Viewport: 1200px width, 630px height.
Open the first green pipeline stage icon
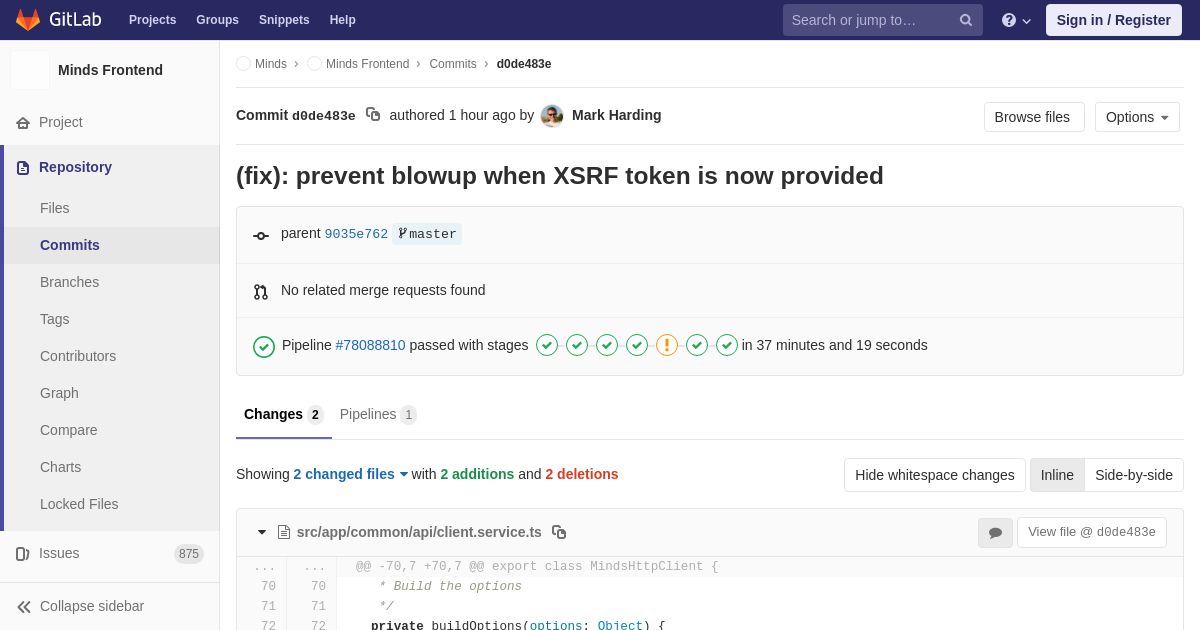coord(547,345)
